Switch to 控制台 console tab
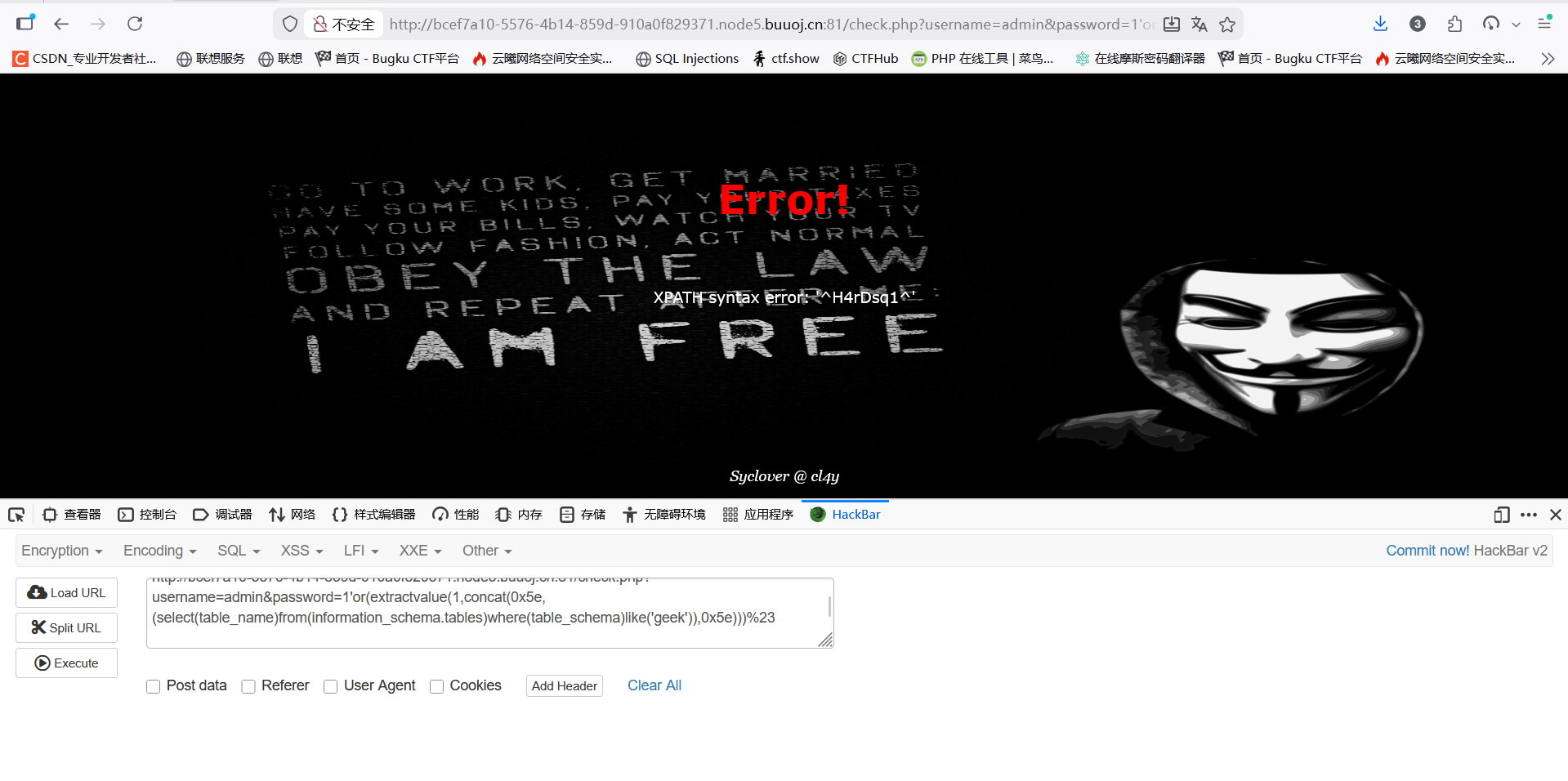The image size is (1568, 781). (x=147, y=515)
